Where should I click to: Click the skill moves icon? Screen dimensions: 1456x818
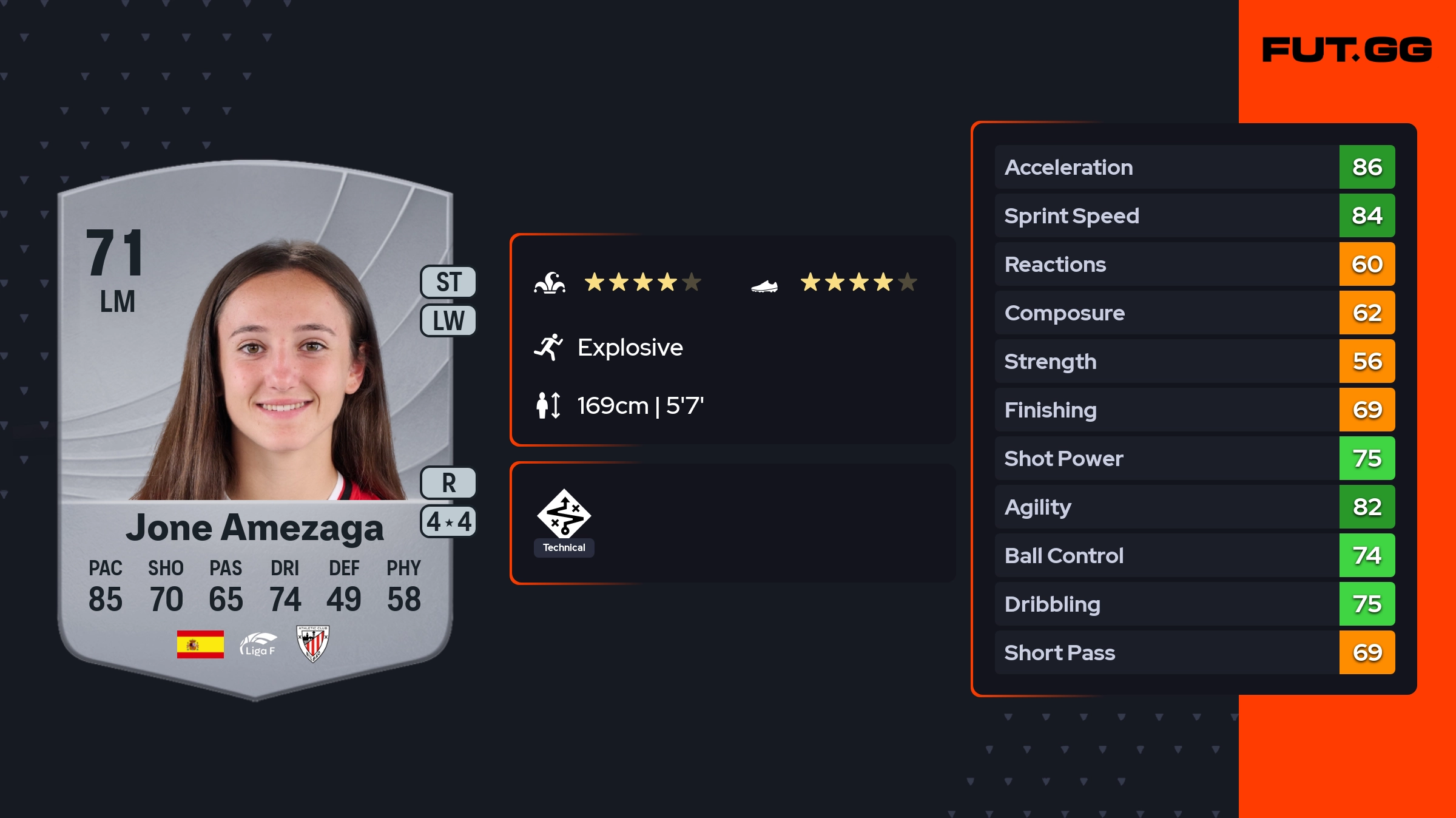(550, 283)
